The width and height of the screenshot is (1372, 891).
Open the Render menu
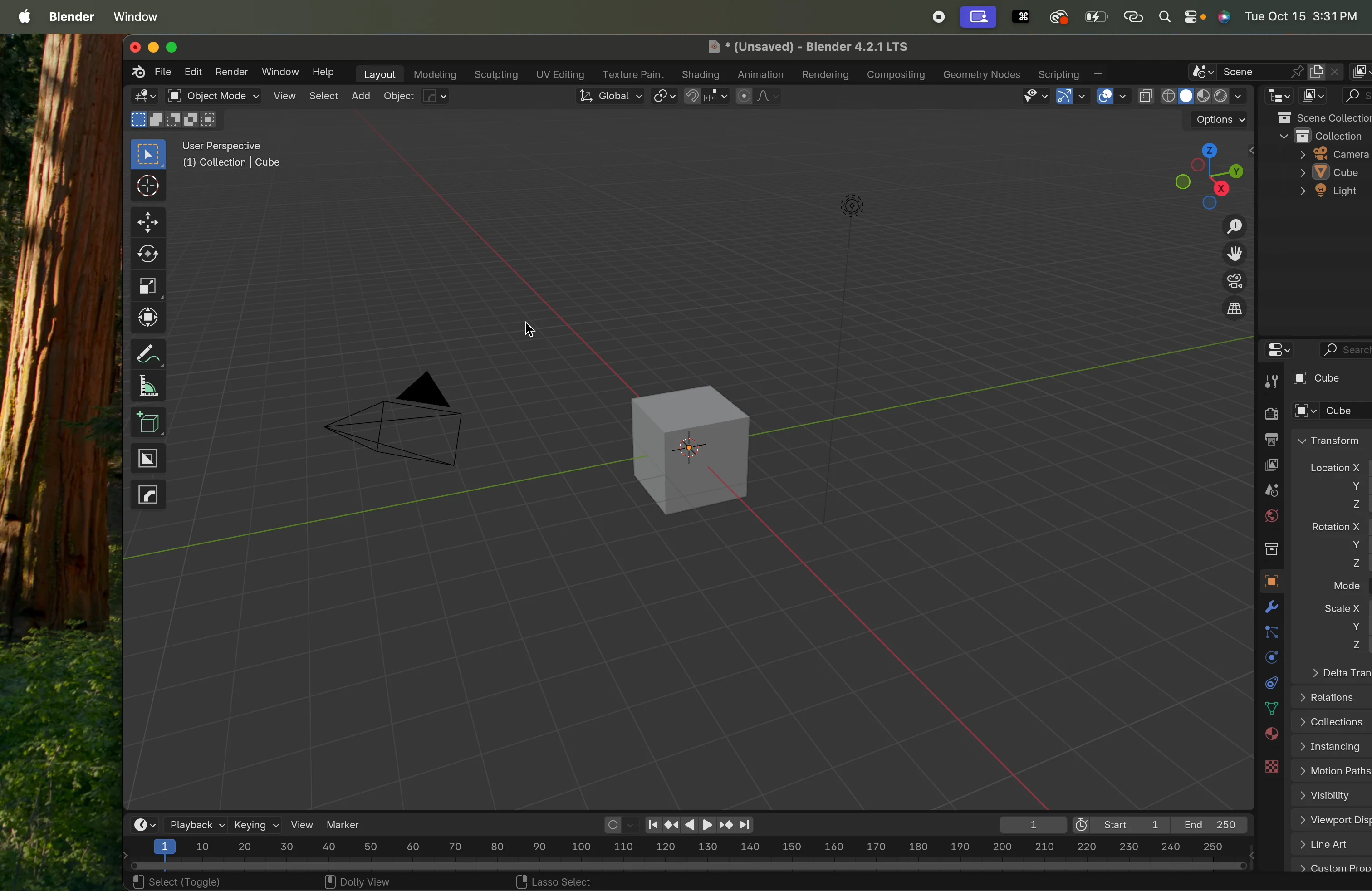pyautogui.click(x=232, y=72)
